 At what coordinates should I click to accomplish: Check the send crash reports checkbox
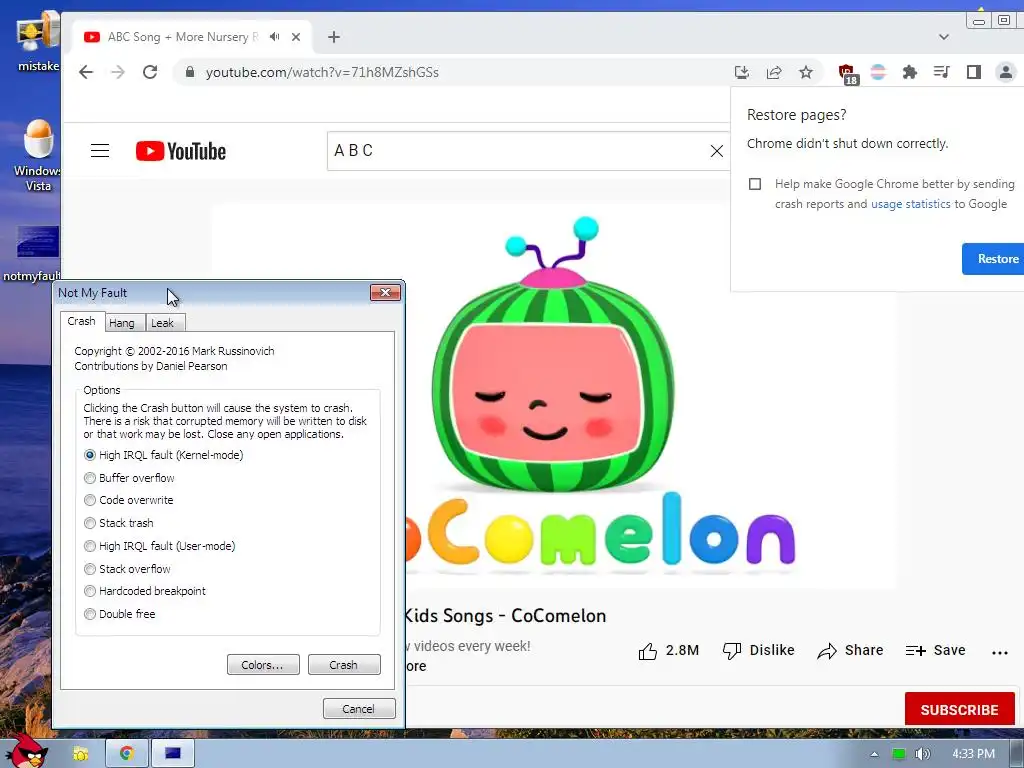755,184
